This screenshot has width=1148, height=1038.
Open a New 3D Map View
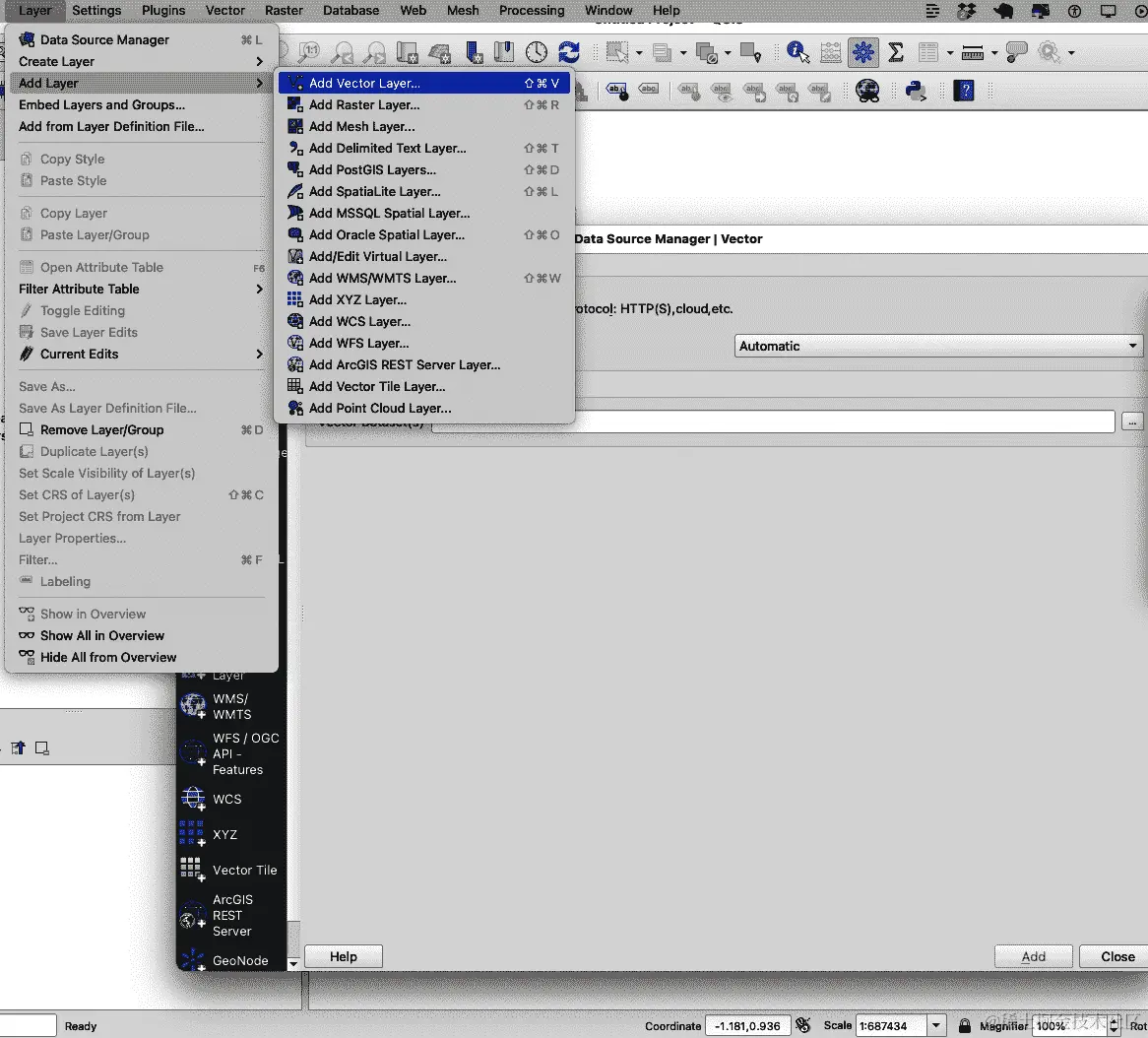439,52
